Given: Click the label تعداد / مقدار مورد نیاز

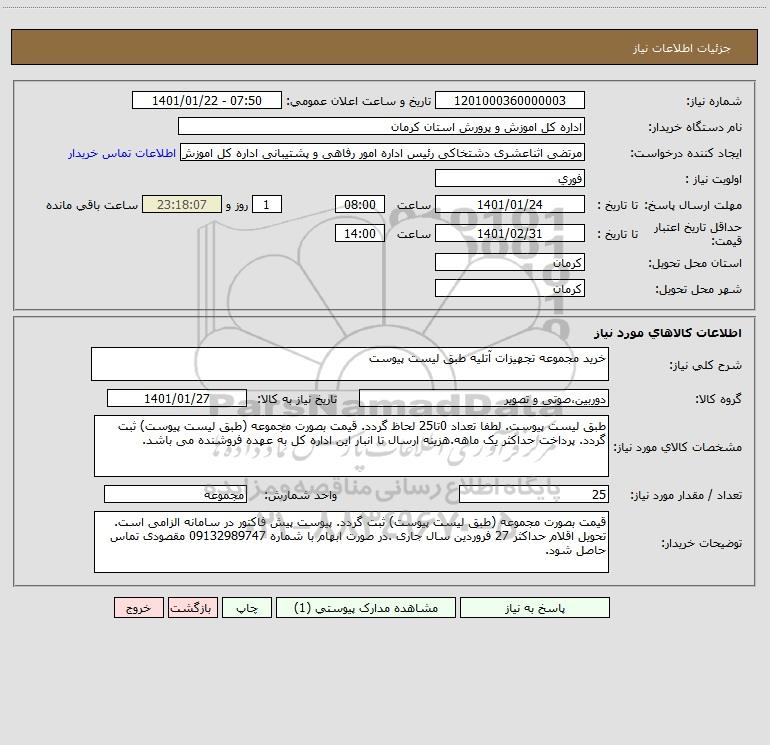Looking at the screenshot, I should coord(686,496).
